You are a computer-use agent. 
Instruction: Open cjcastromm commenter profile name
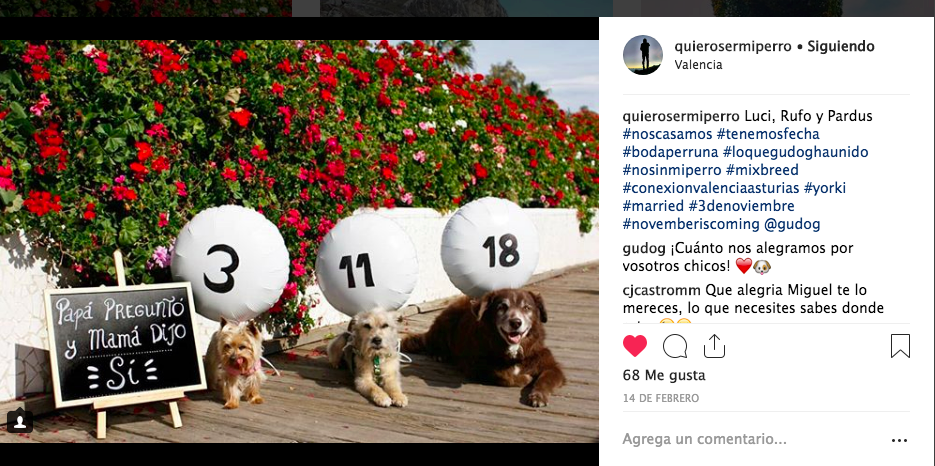pyautogui.click(x=661, y=291)
